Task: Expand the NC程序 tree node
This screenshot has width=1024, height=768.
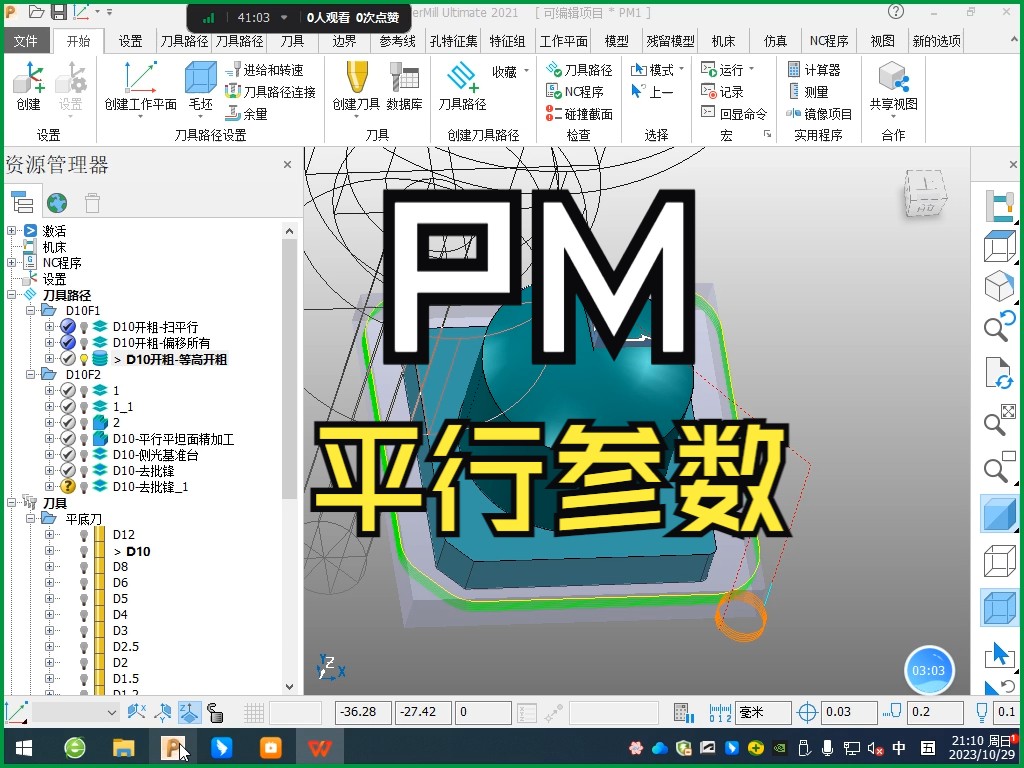Action: pyautogui.click(x=11, y=263)
